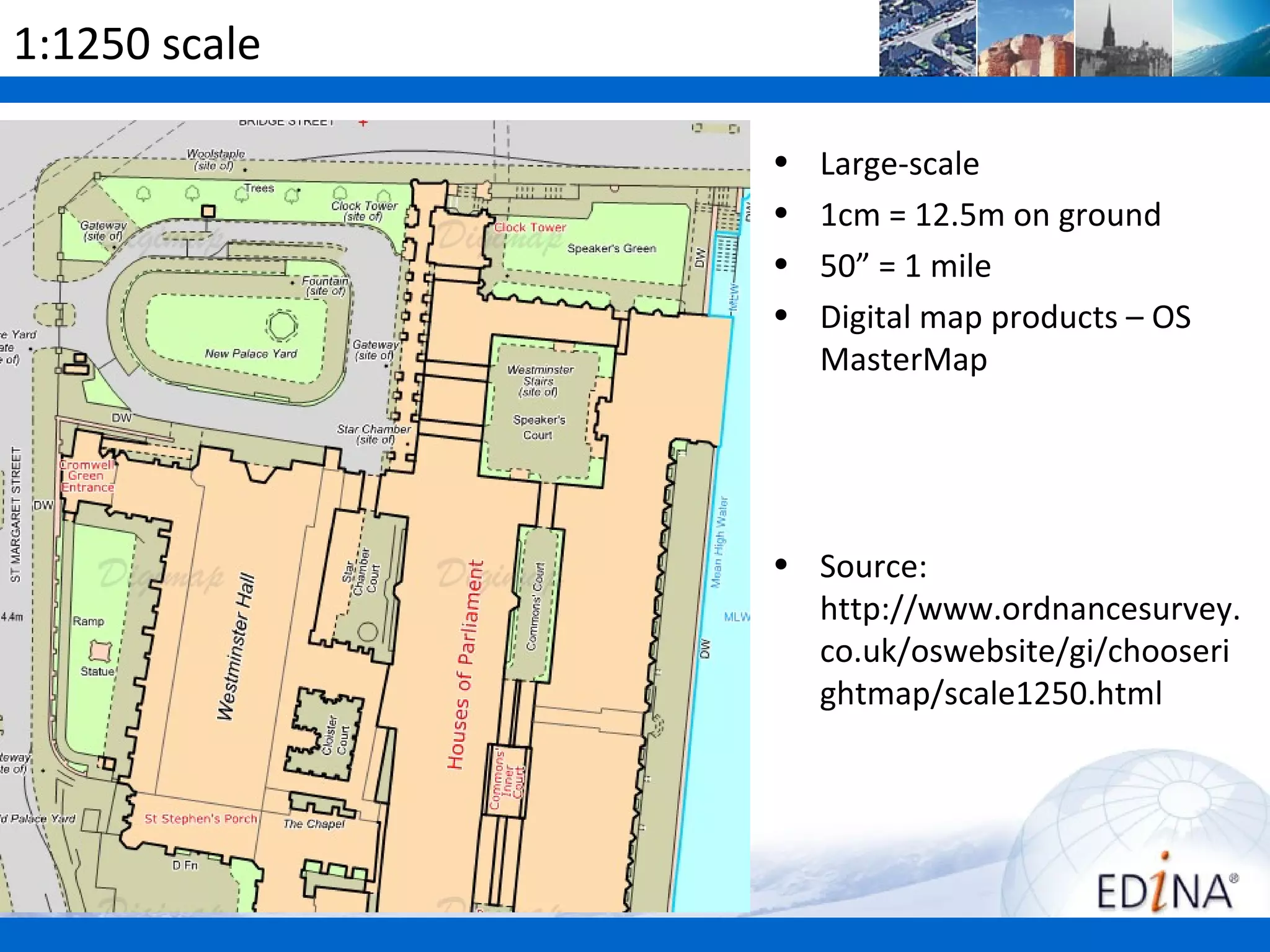Click the 'Gateway (site of)' label near Woolstaple
The height and width of the screenshot is (952, 1270).
tap(103, 231)
